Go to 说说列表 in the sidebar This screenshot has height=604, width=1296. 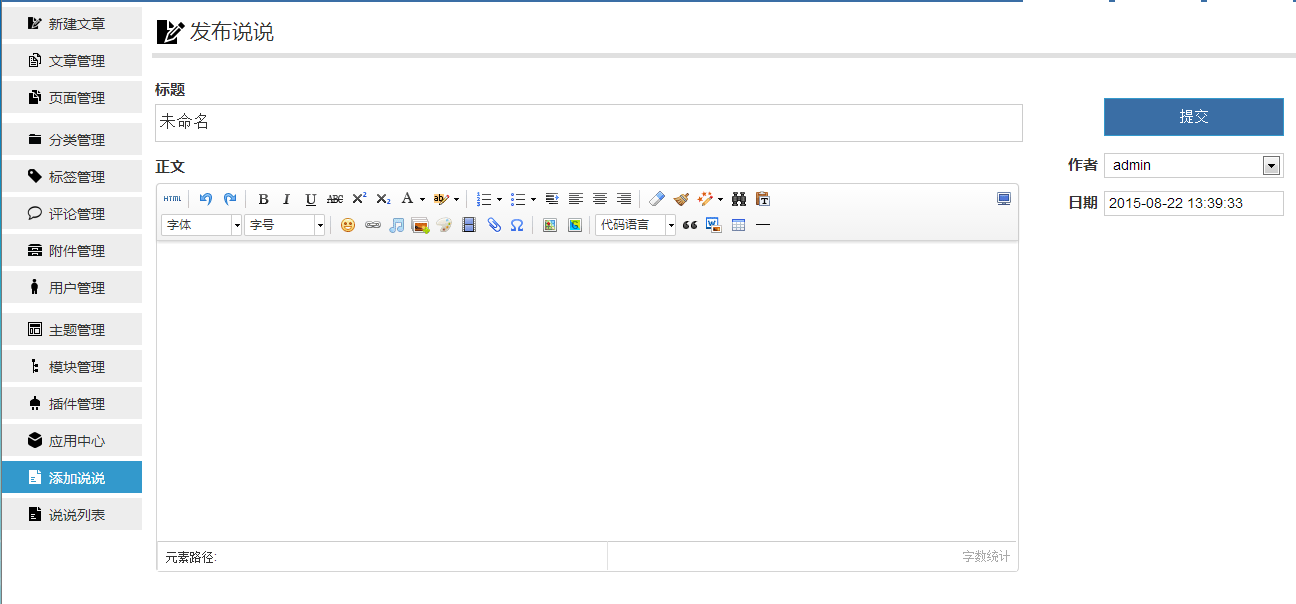coord(72,515)
